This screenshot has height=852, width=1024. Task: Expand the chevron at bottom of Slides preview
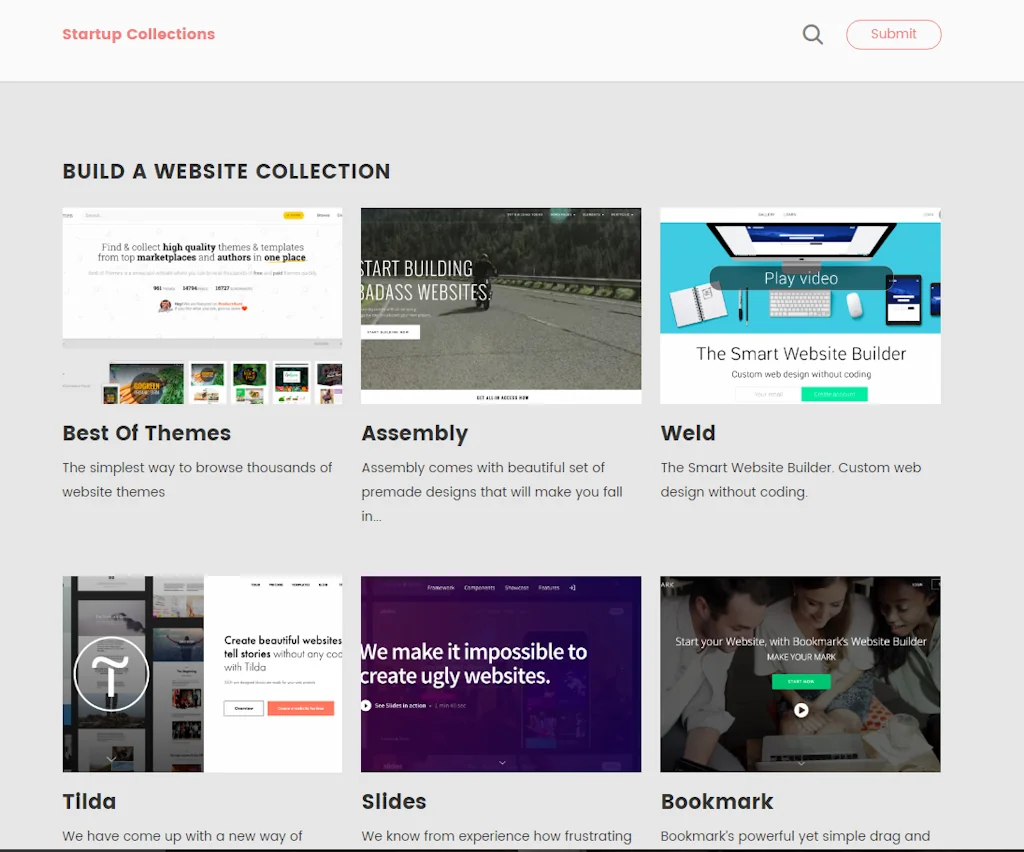pos(502,762)
